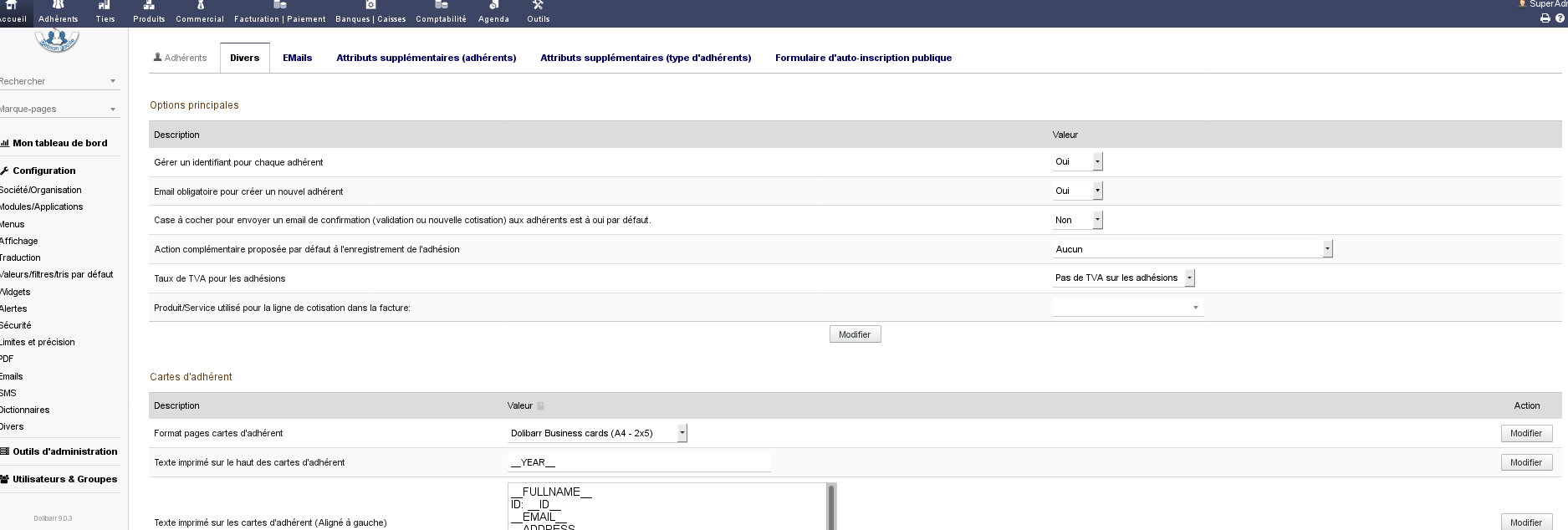The image size is (1568, 530).
Task: Click the __YEAR__ card header text field
Action: [639, 462]
